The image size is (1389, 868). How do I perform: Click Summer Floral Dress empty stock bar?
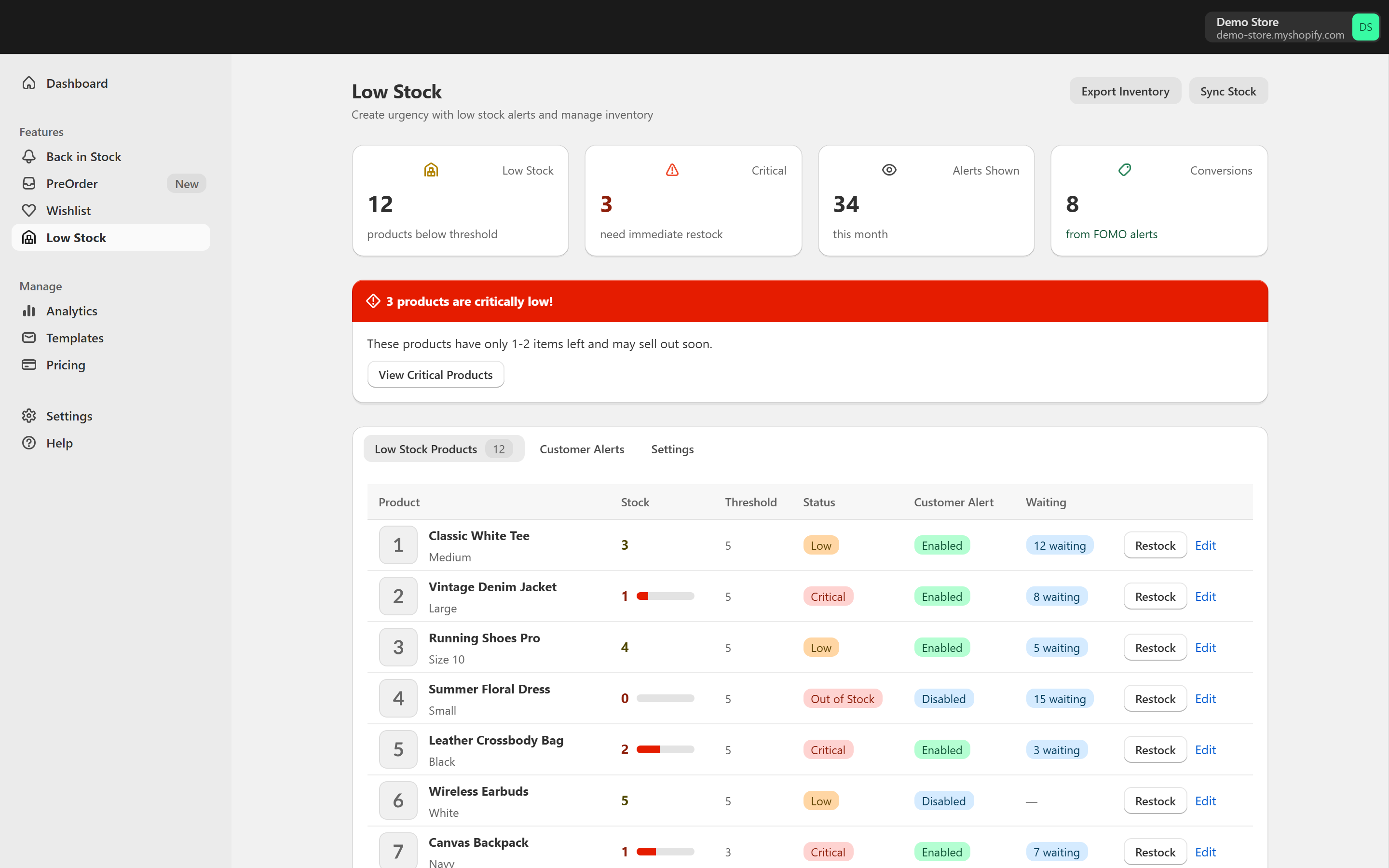[x=665, y=698]
